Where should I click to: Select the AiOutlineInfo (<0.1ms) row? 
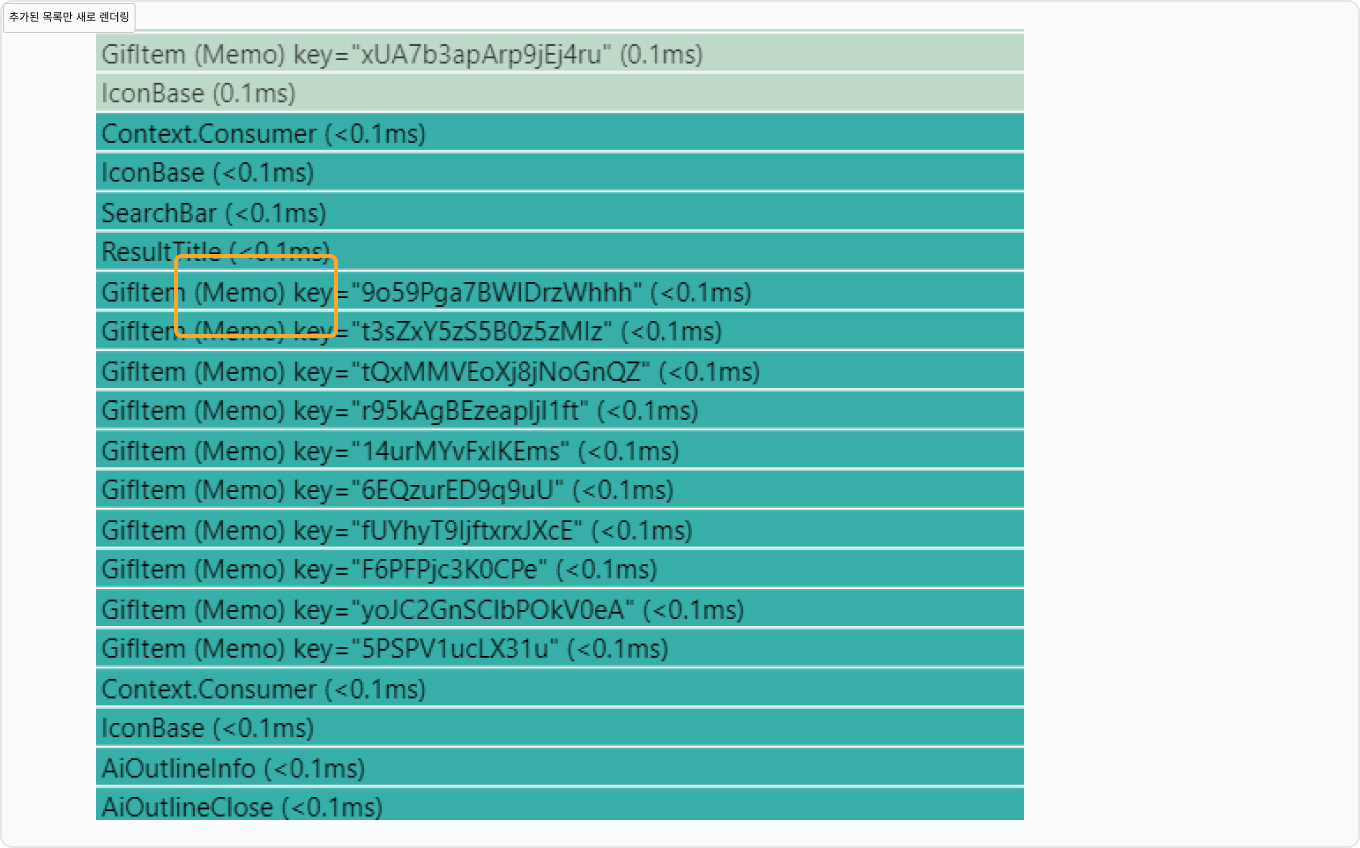(x=560, y=767)
